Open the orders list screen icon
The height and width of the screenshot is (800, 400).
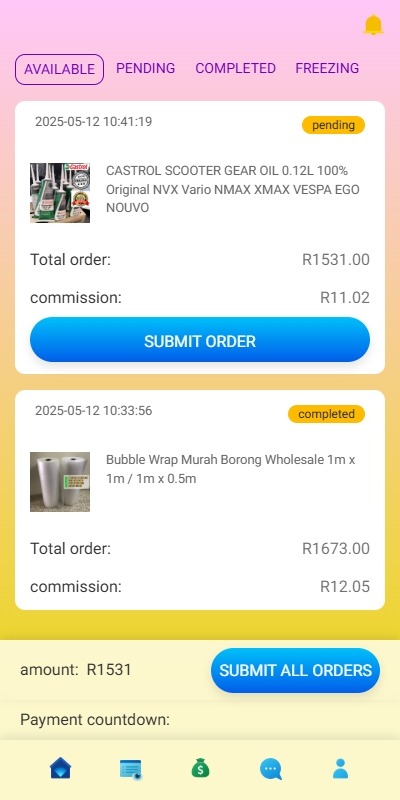click(x=131, y=769)
